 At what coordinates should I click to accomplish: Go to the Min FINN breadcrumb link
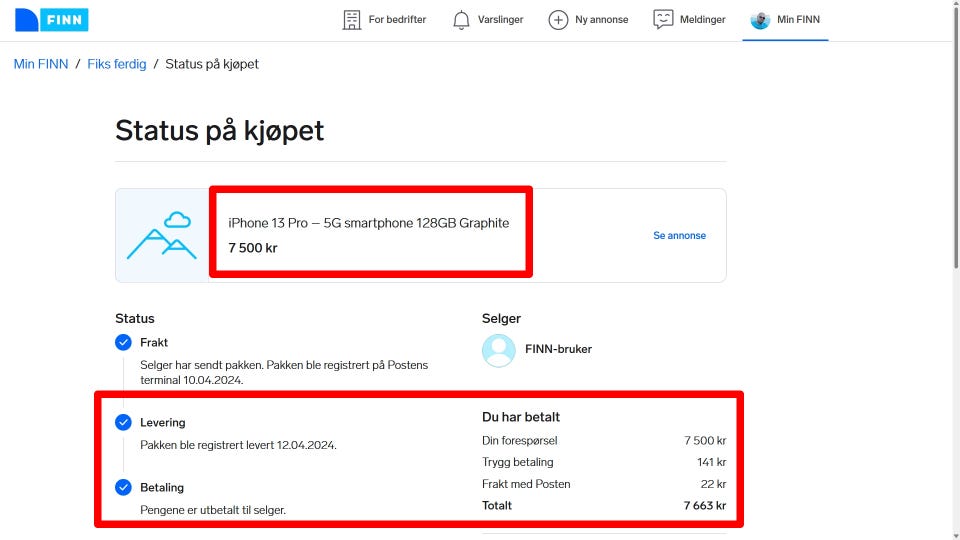[x=41, y=64]
